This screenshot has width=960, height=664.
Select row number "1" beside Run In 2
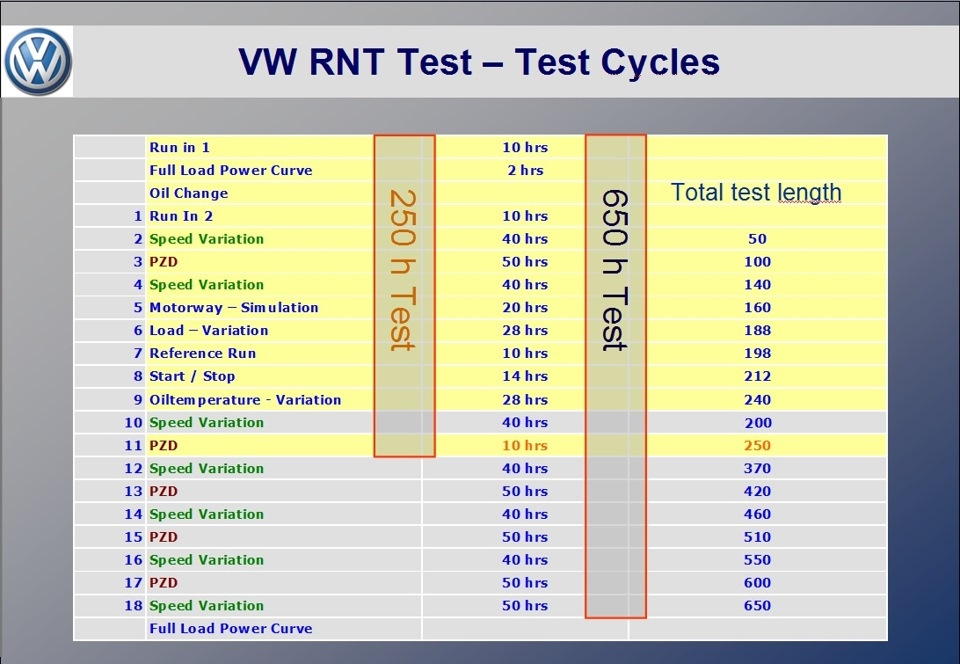tap(138, 216)
